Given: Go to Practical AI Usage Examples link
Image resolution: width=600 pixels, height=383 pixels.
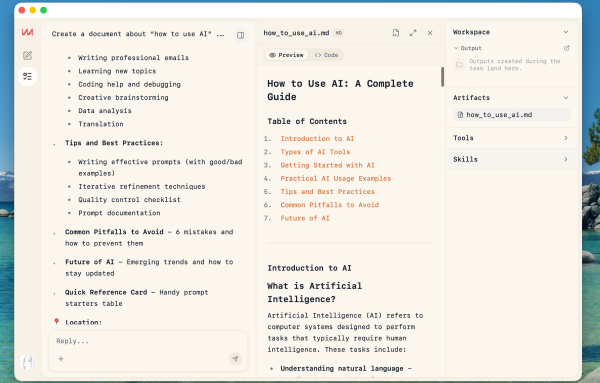Looking at the screenshot, I should (336, 178).
